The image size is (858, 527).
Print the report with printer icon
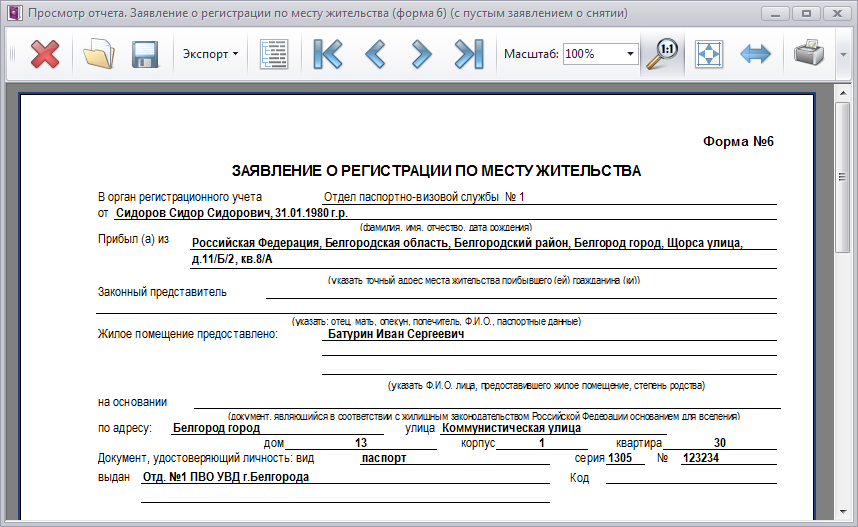coord(809,53)
